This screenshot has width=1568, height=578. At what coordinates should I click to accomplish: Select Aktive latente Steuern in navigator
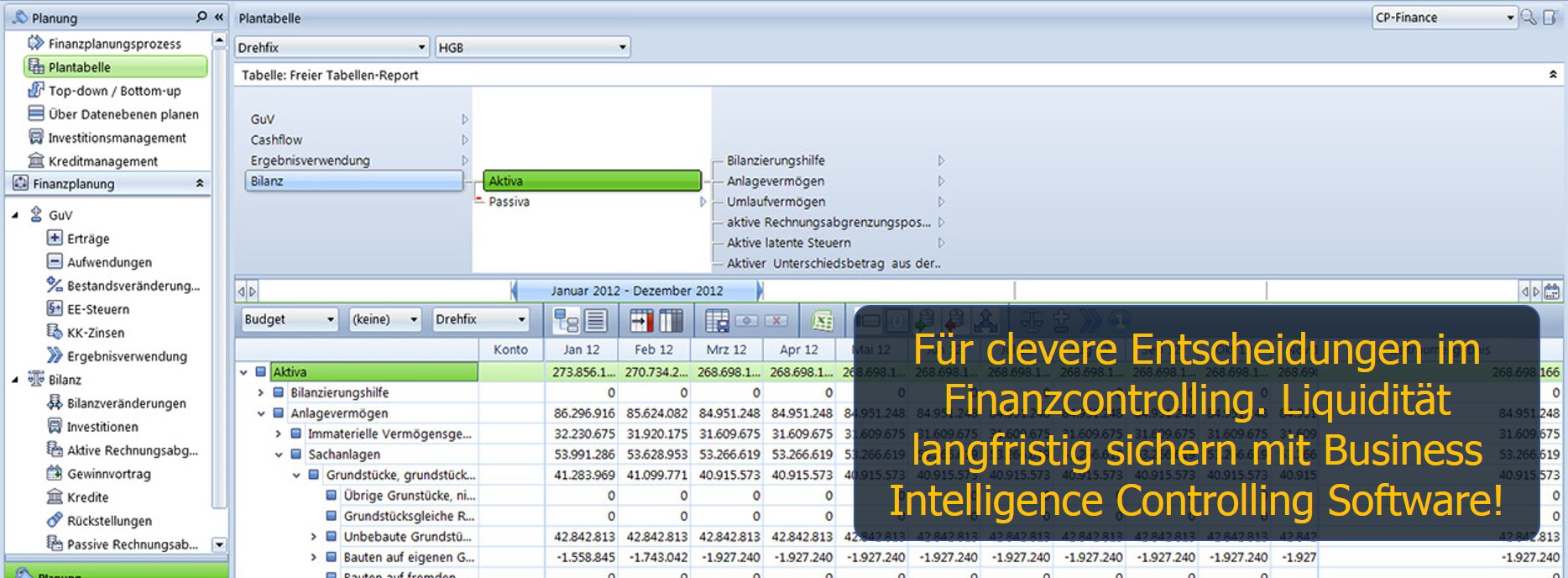click(789, 243)
